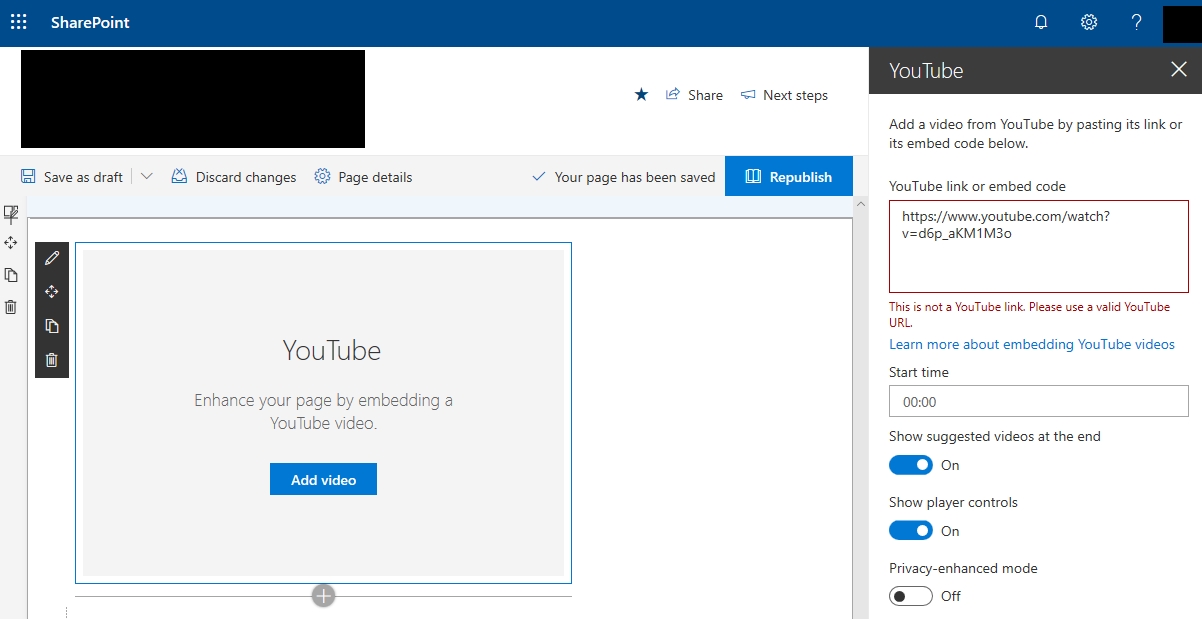Open the help question mark
Screen dimensions: 1202x619
point(1136,22)
